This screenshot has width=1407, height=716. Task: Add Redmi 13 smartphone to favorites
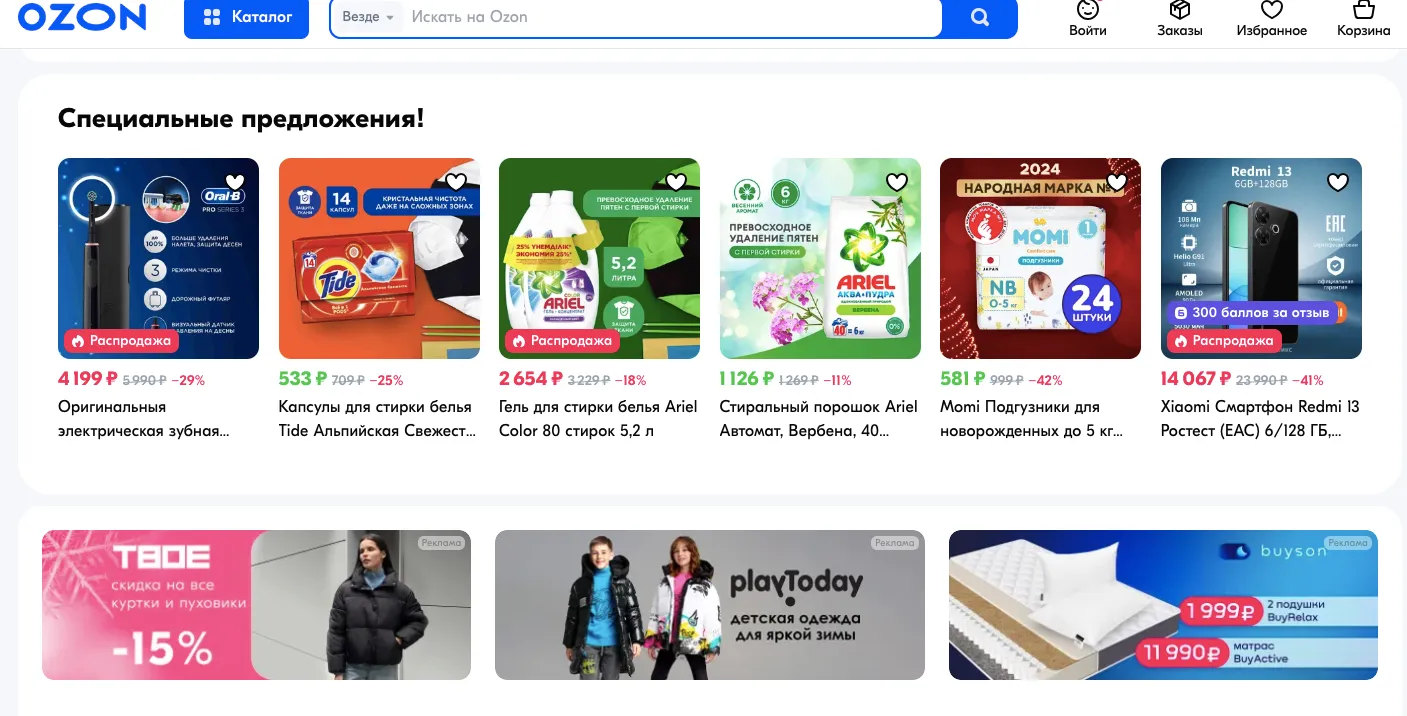[x=1338, y=182]
